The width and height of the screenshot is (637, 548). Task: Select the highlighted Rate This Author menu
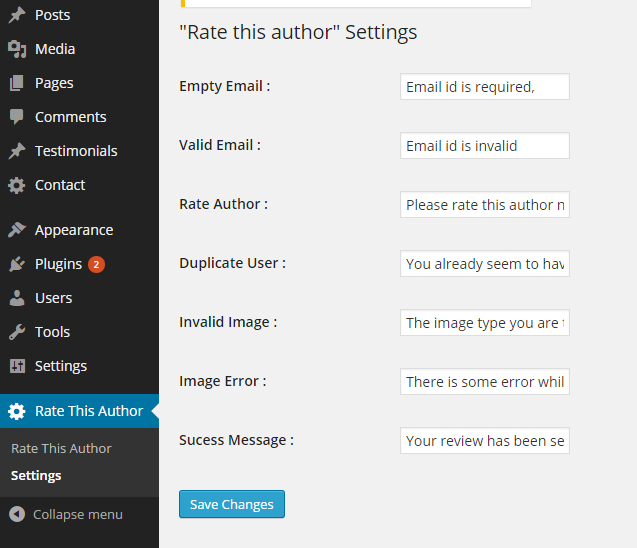(79, 411)
